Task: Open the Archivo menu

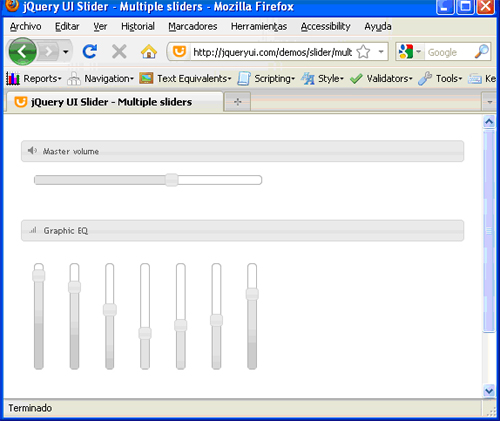Action: 25,26
